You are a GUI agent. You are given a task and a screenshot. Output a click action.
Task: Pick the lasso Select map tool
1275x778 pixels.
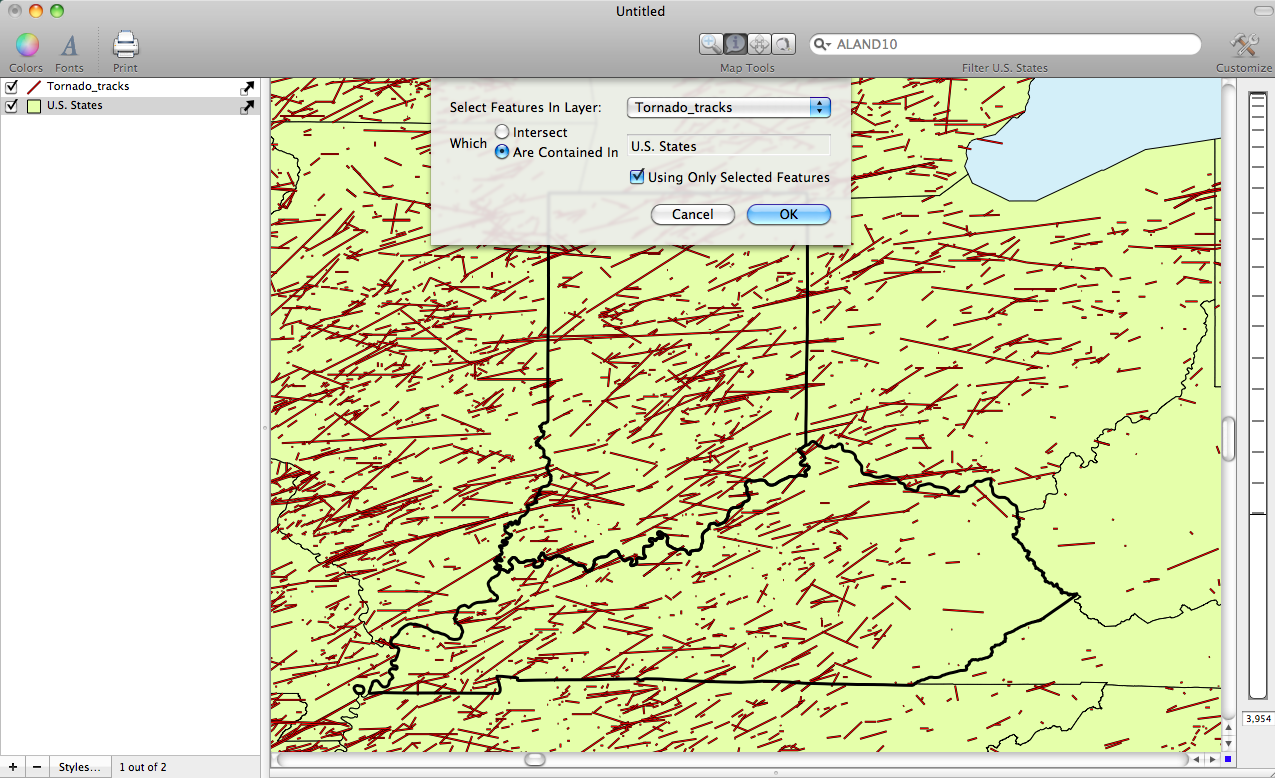(783, 44)
